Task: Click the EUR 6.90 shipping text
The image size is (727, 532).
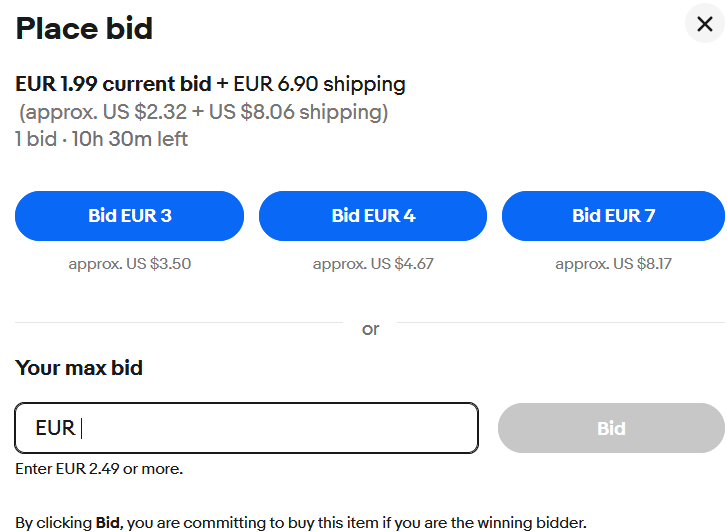Action: pyautogui.click(x=319, y=84)
